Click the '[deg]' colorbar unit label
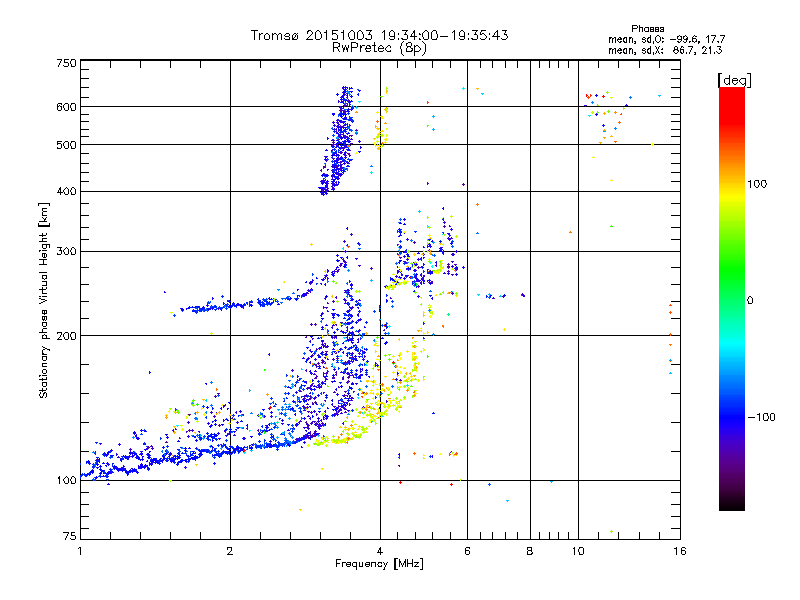The image size is (800, 600). pyautogui.click(x=734, y=80)
